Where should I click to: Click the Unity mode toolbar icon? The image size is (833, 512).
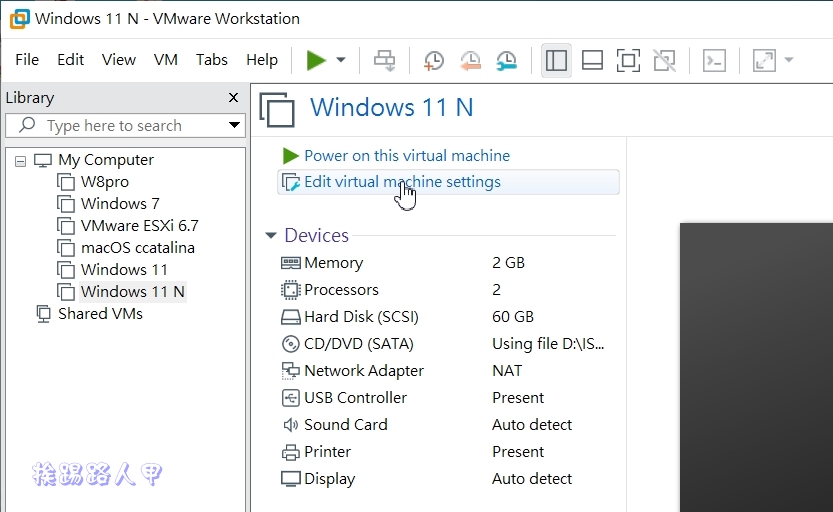(x=665, y=60)
